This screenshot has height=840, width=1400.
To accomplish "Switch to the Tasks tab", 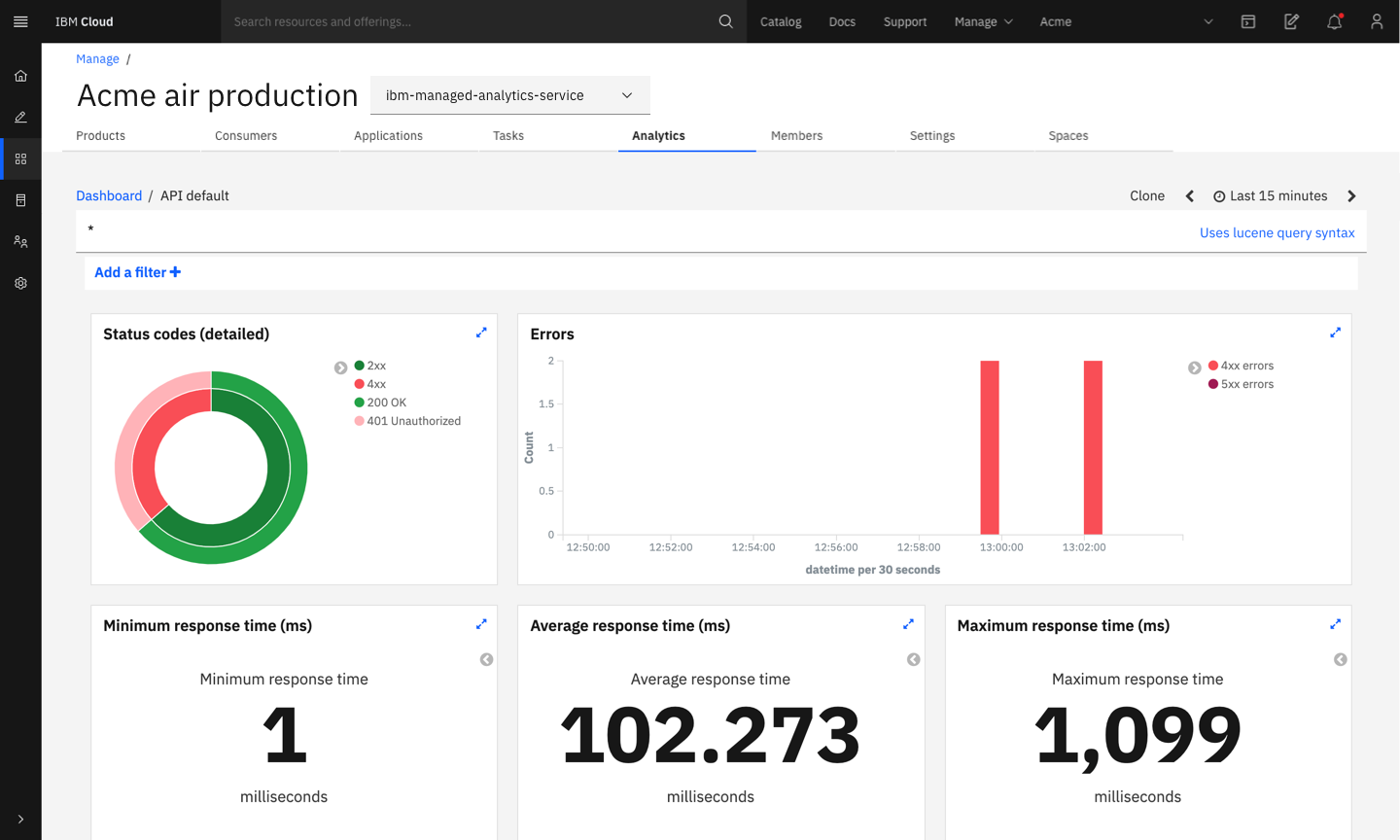I will (x=508, y=136).
